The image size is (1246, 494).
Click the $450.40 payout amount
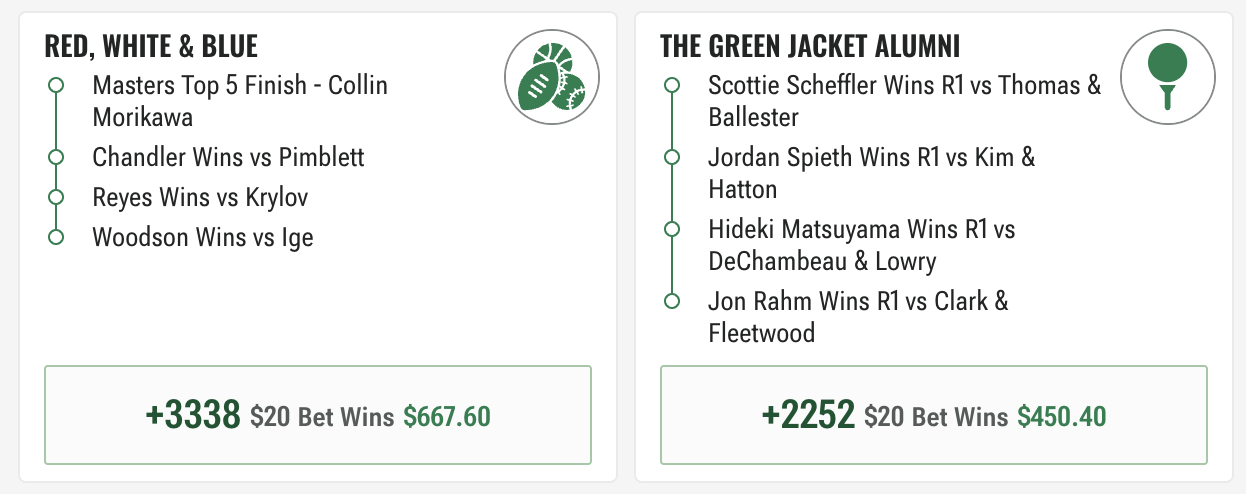click(x=1062, y=416)
